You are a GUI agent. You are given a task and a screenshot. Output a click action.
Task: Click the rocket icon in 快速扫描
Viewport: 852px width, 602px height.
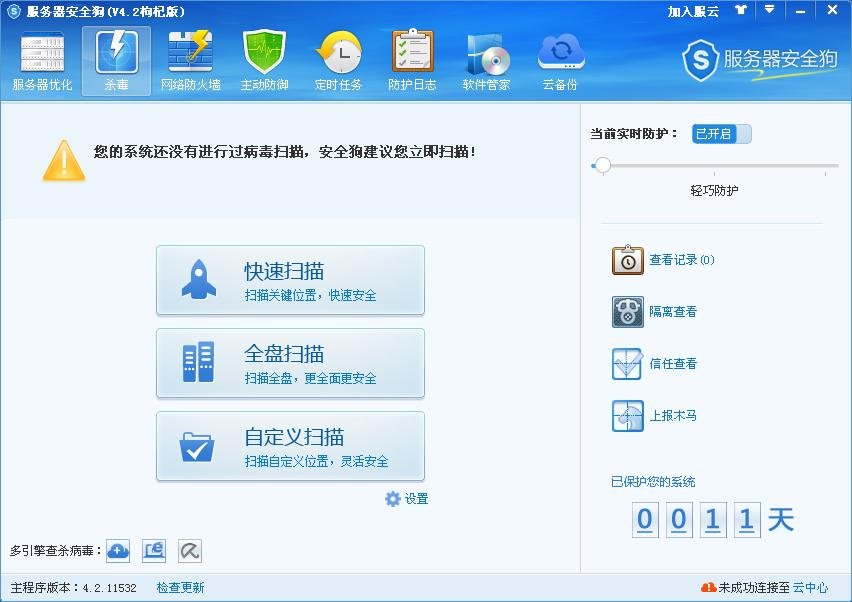point(198,279)
